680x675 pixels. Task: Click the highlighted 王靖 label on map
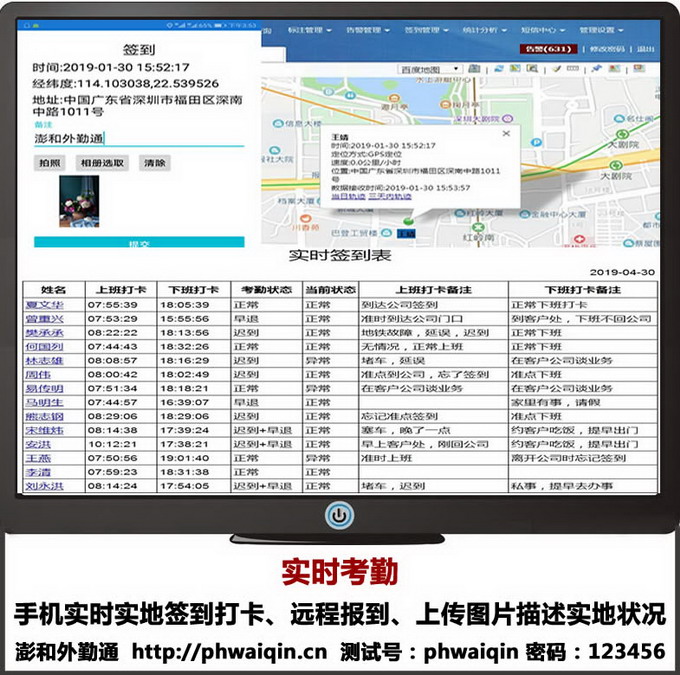(406, 233)
